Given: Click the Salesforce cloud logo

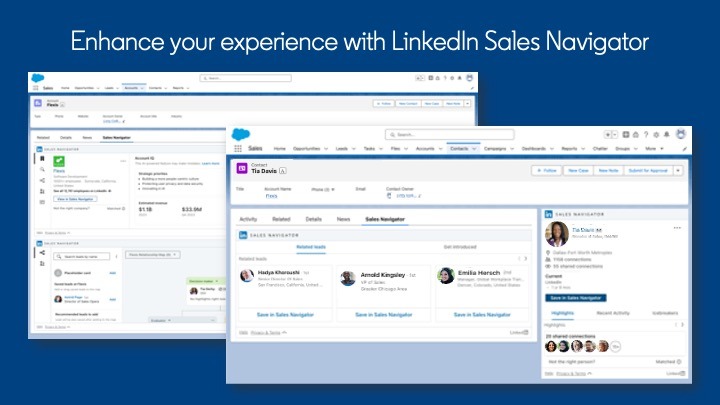Looking at the screenshot, I should point(242,133).
